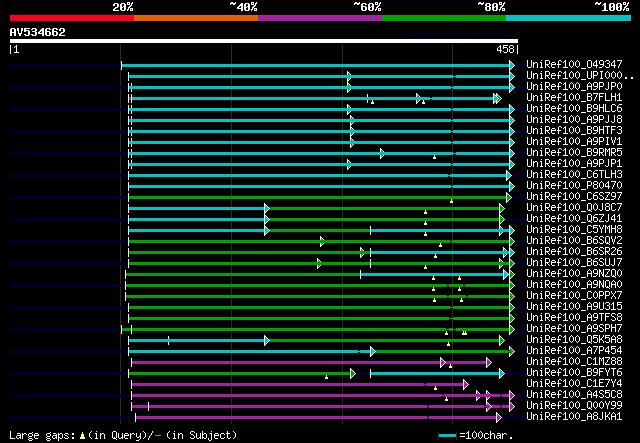Viewport: 640px width, 443px height.
Task: Click the purple alignment bar of UniRef100_C1E7Y4
Action: (297, 385)
